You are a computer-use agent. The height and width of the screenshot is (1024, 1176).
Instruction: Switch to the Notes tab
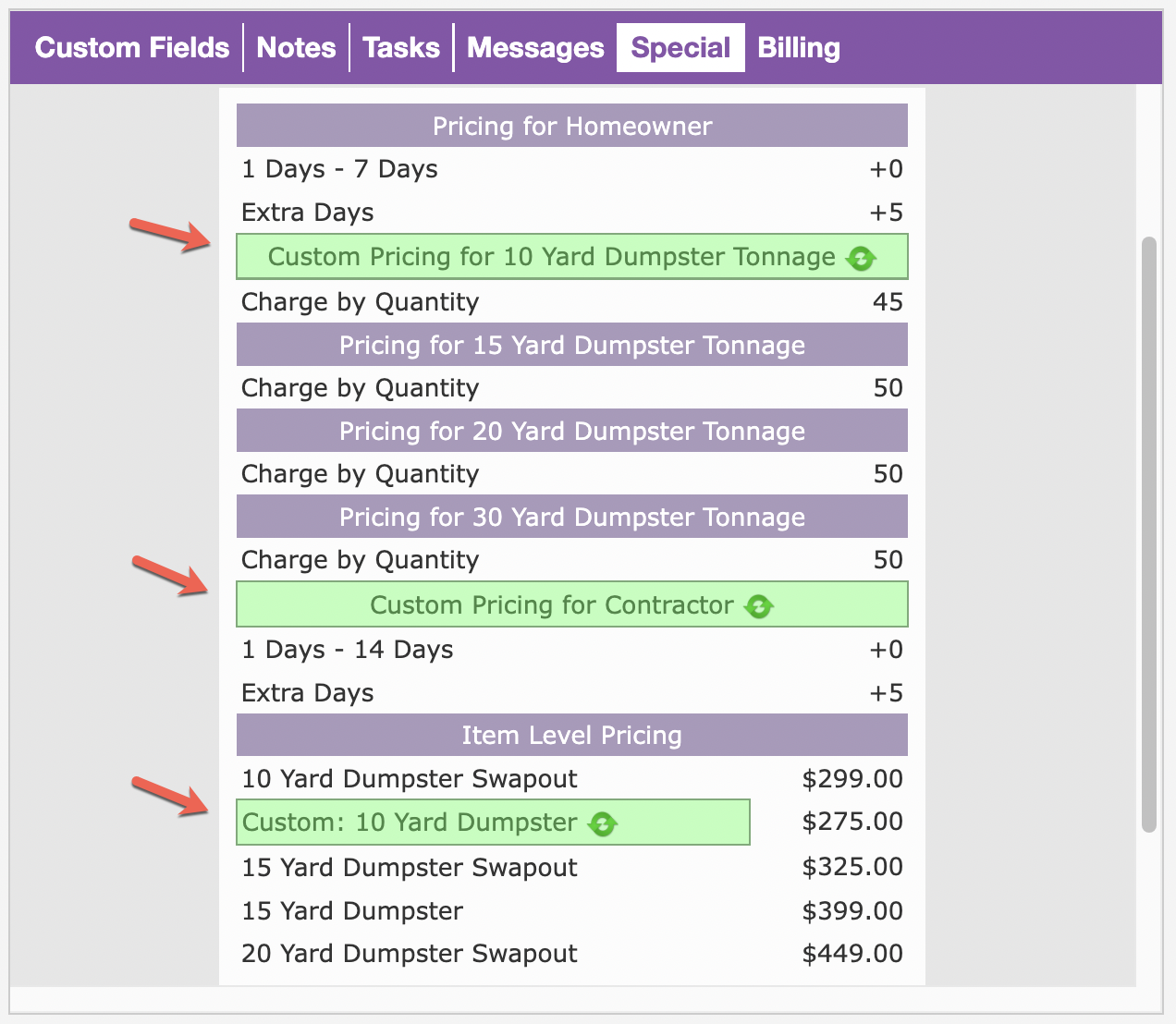[x=296, y=48]
